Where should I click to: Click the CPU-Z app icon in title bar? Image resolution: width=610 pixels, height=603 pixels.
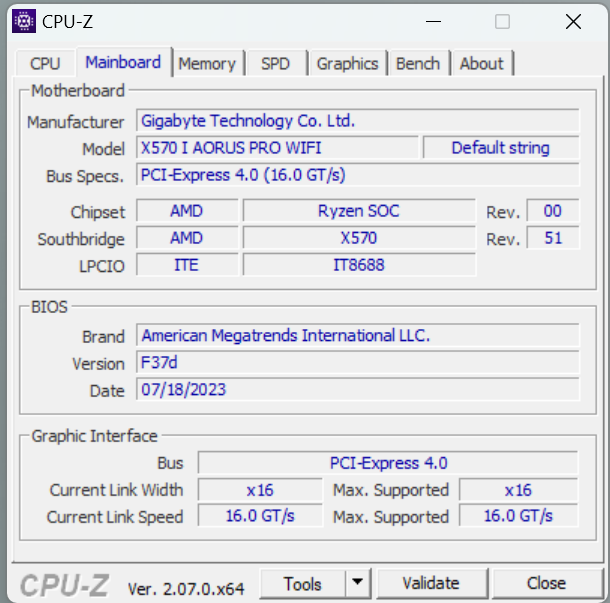coord(24,21)
